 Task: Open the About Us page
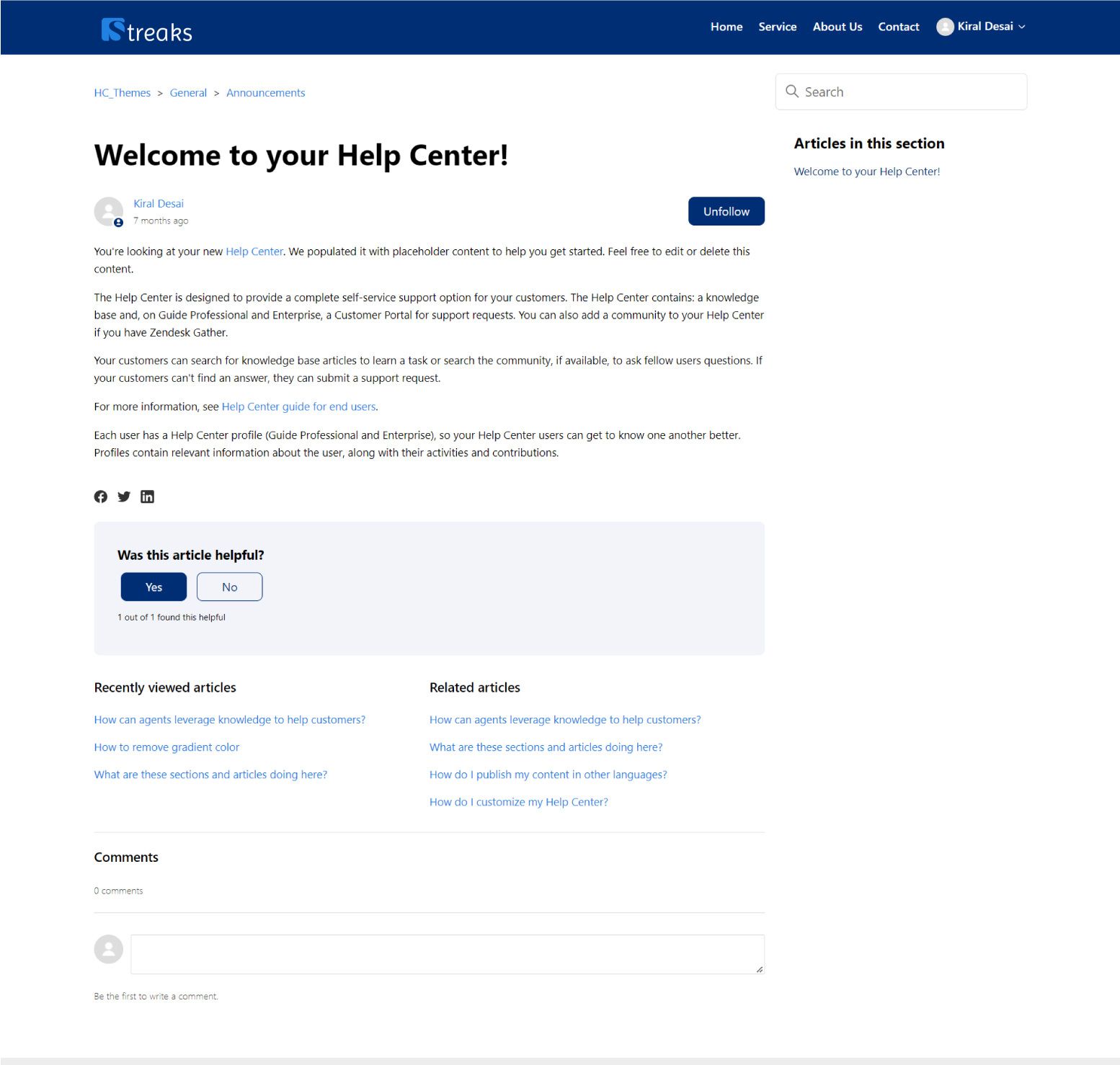(x=837, y=27)
